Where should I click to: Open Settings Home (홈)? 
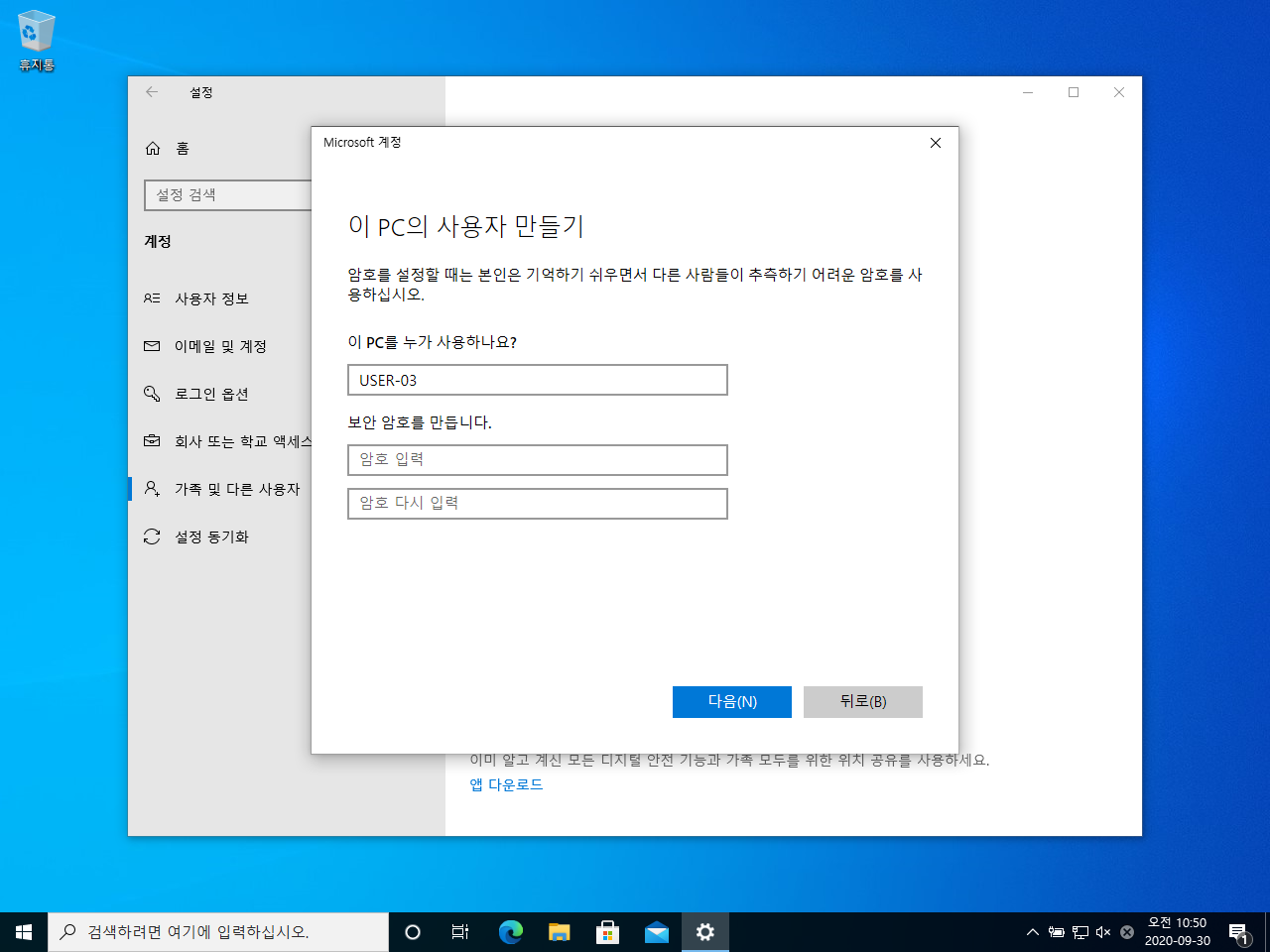point(169,148)
